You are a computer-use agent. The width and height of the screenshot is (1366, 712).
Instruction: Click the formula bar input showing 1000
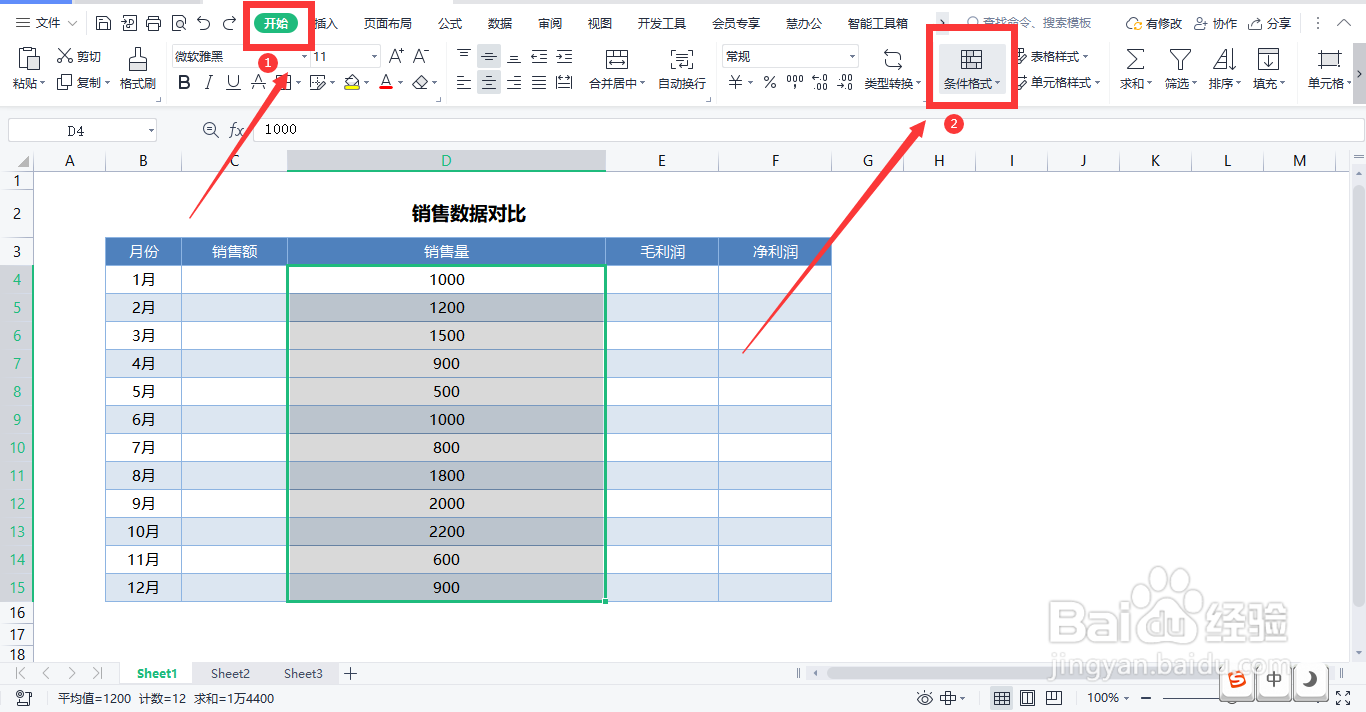coord(808,130)
